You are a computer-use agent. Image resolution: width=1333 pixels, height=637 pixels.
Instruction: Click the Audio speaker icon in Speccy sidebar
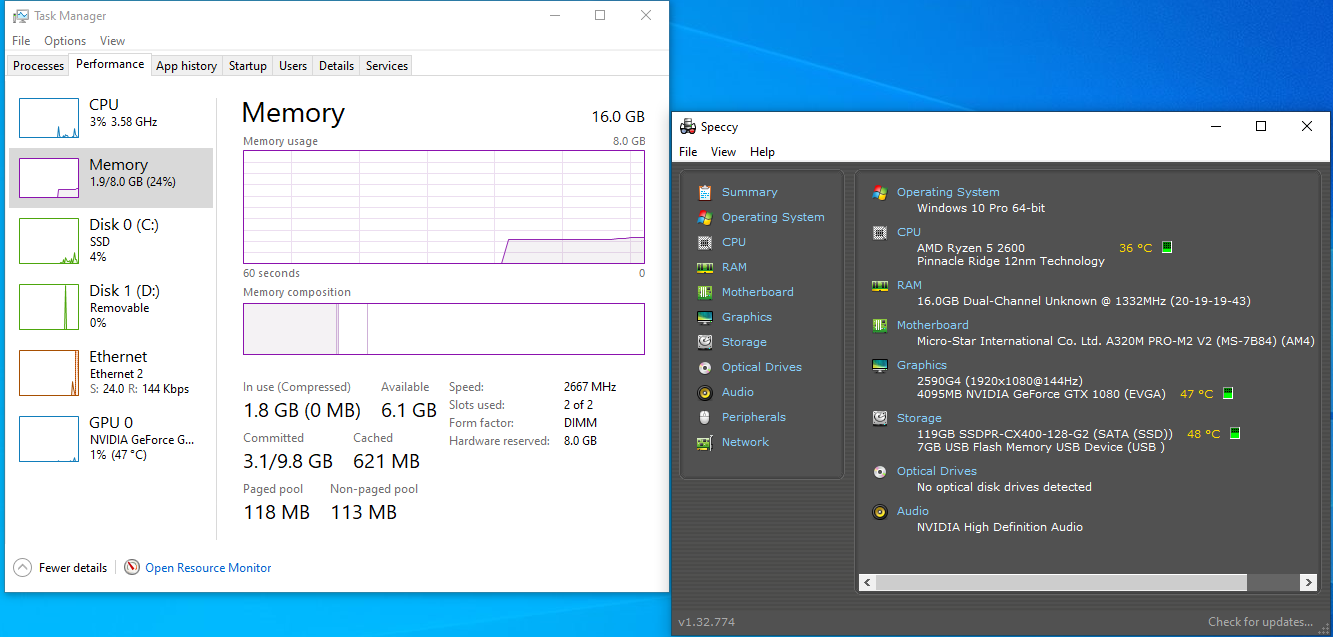pos(705,392)
